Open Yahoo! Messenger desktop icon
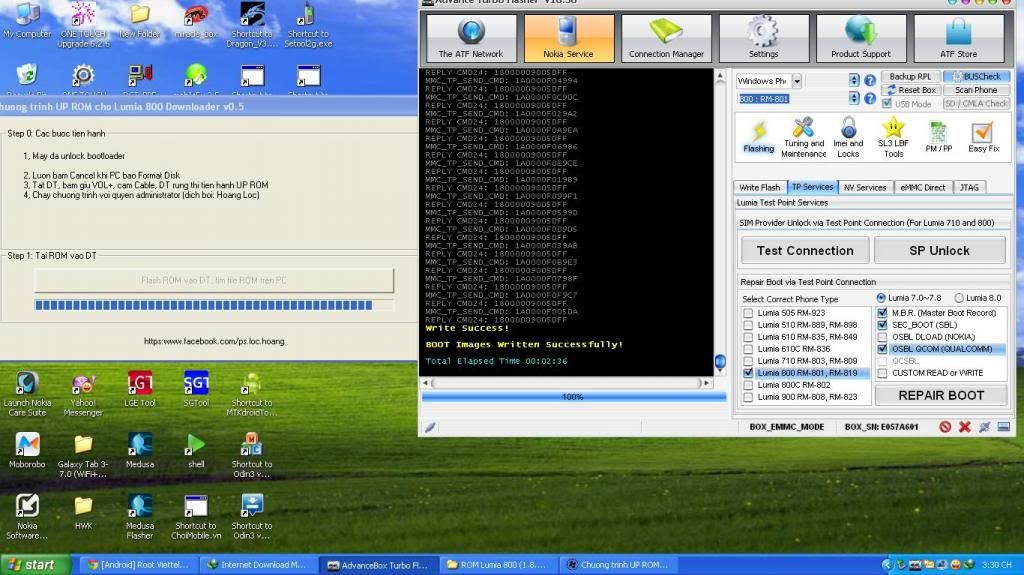Image resolution: width=1024 pixels, height=575 pixels. (83, 394)
